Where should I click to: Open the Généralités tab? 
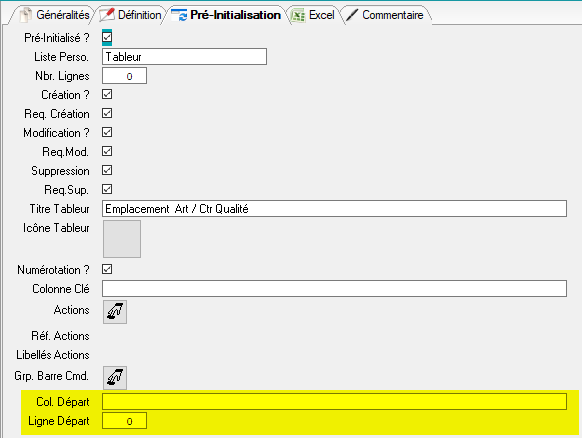(x=55, y=15)
